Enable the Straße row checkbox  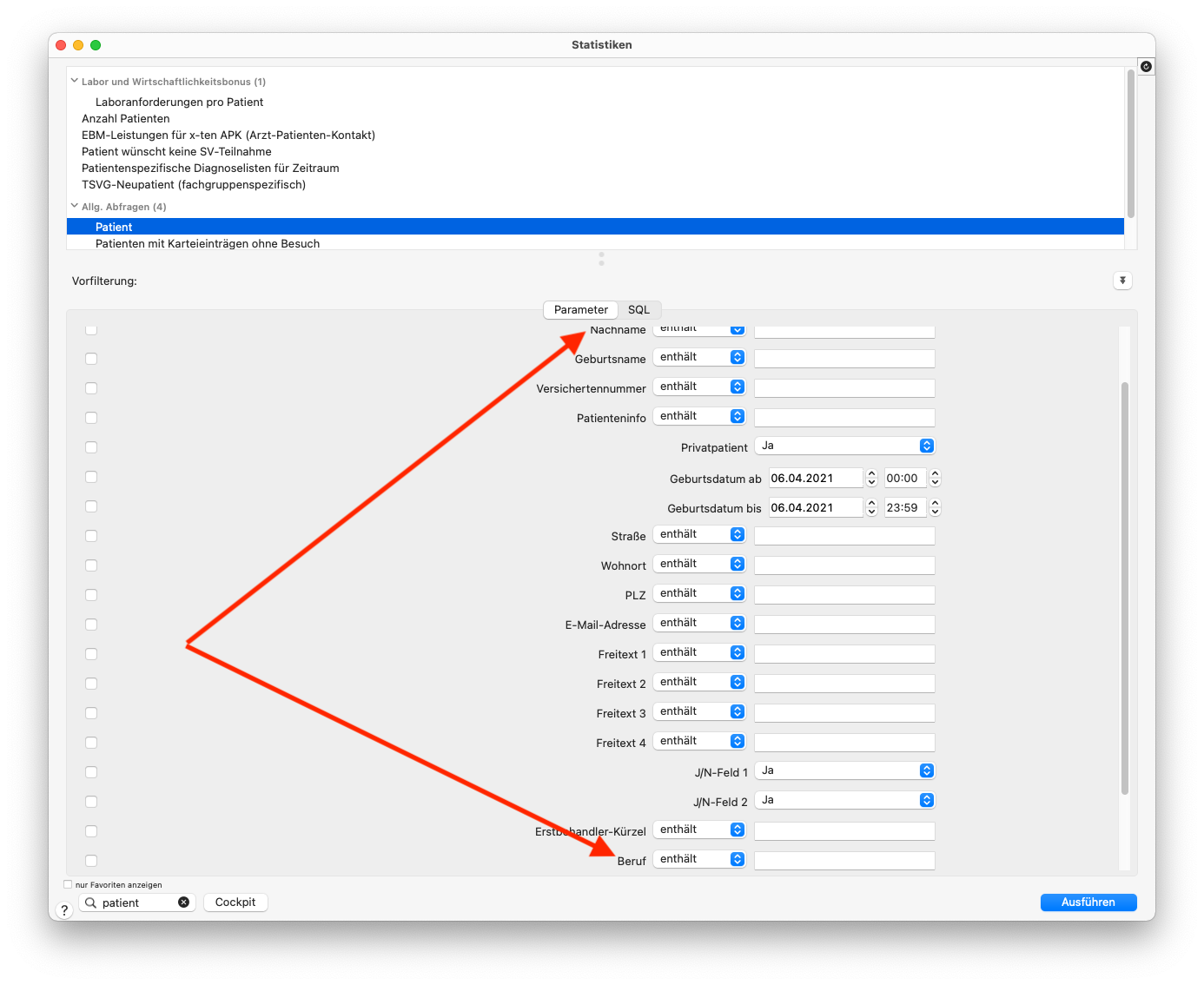tap(91, 536)
